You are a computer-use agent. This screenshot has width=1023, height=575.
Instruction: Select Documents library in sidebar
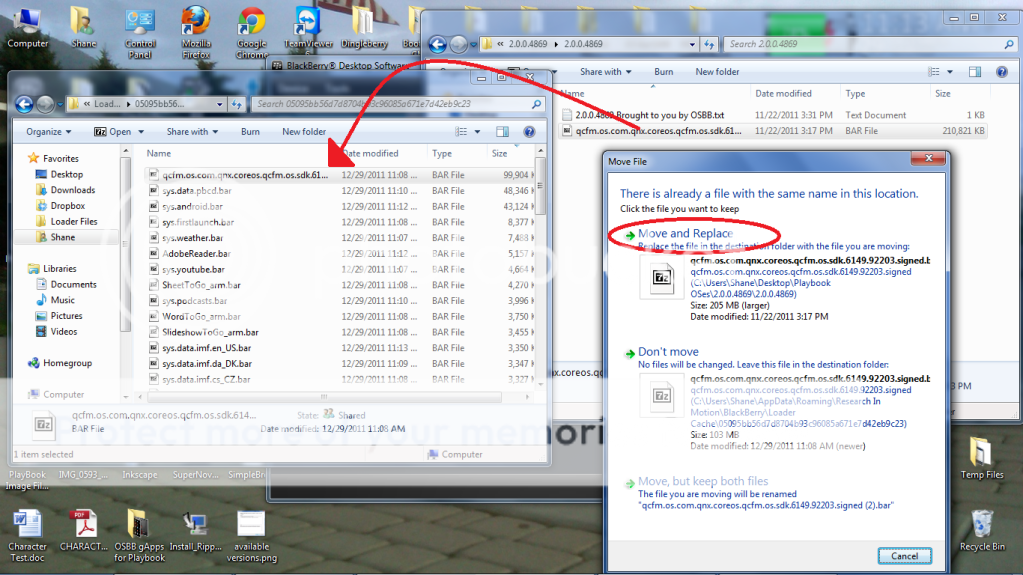(x=73, y=285)
